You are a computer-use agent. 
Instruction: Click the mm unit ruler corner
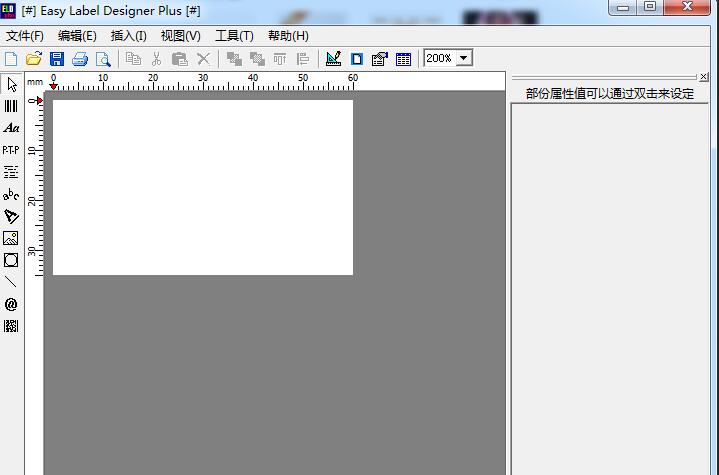coord(35,82)
